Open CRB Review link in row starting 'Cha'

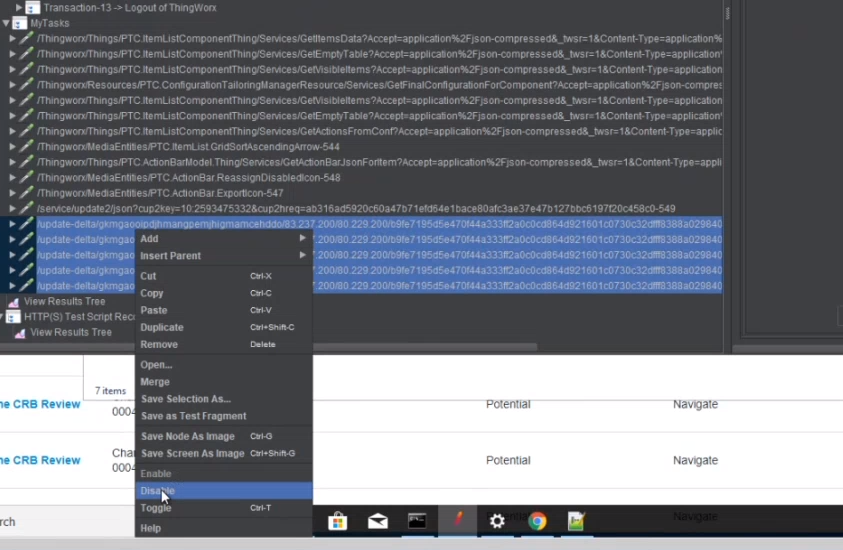tap(40, 460)
